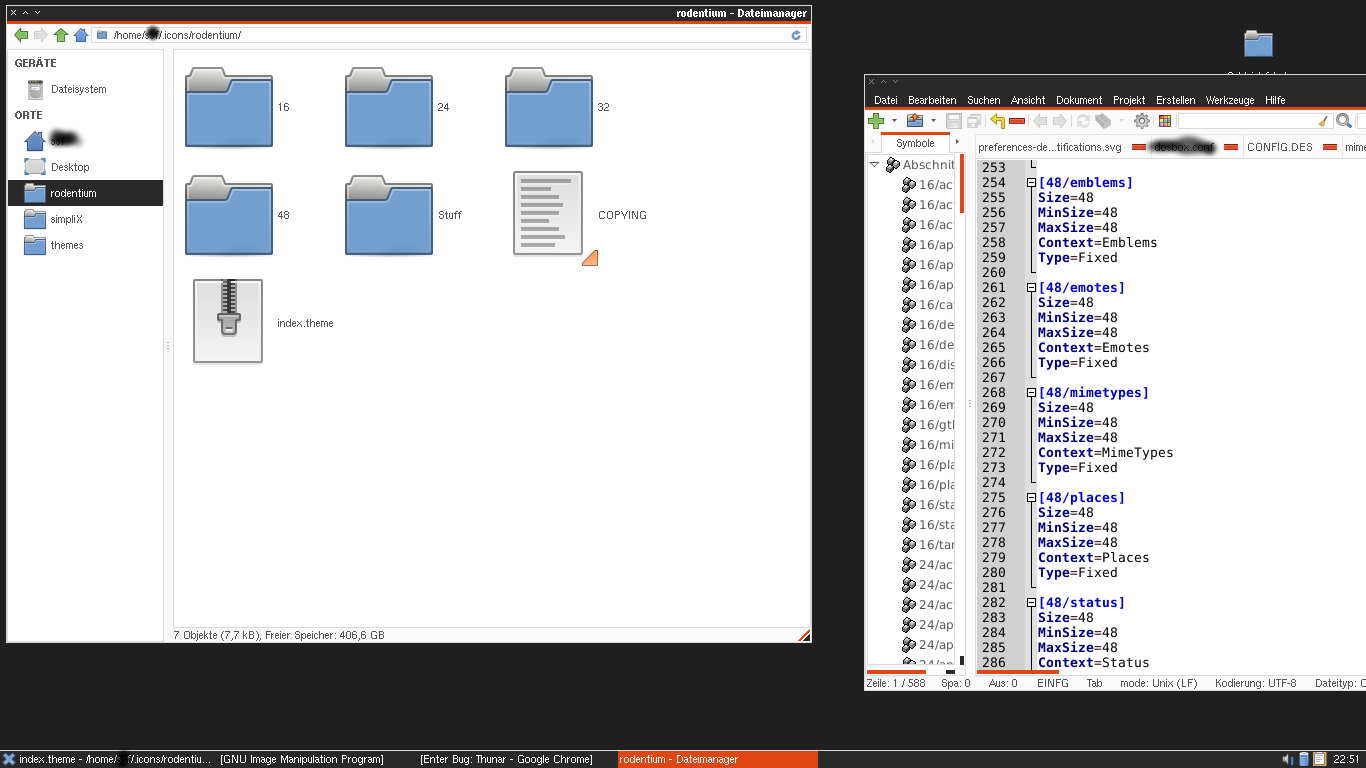Create new file with green plus icon
Viewport: 1366px width, 768px height.
(876, 121)
